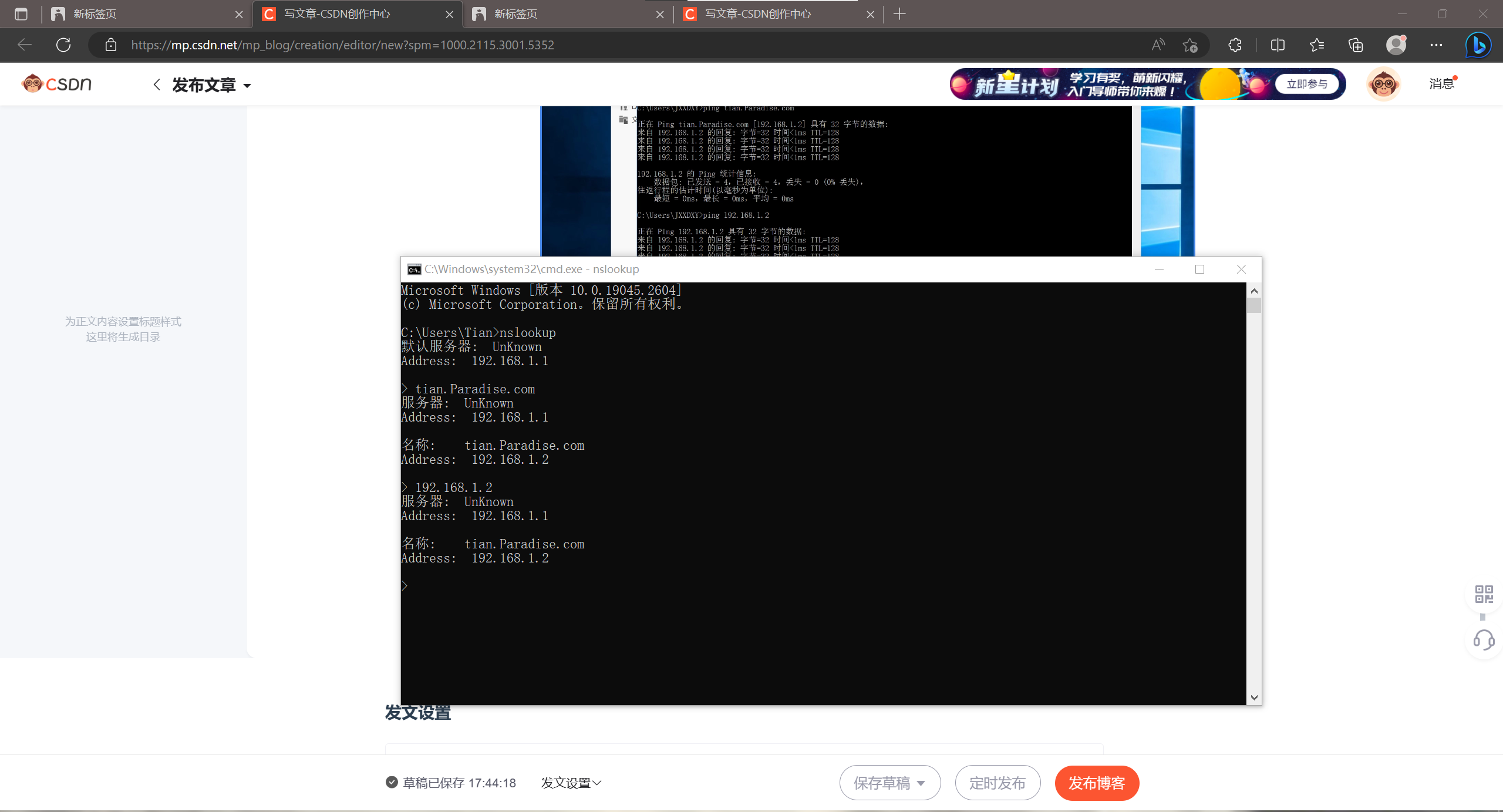The height and width of the screenshot is (812, 1503).
Task: Click the 发布博客 button
Action: [x=1096, y=783]
